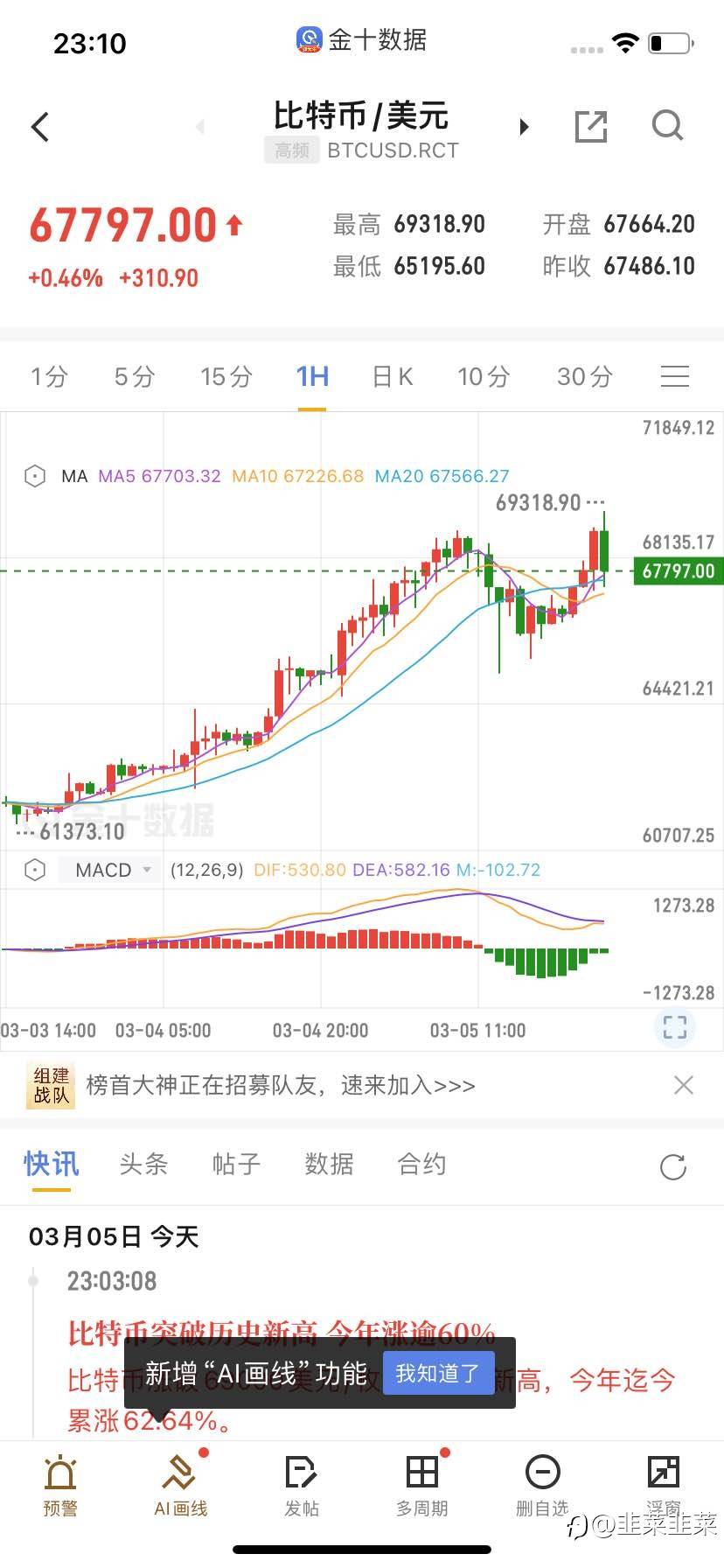Image resolution: width=724 pixels, height=1568 pixels.
Task: Open the 组建战队 recruitment banner link
Action: coord(280,1086)
